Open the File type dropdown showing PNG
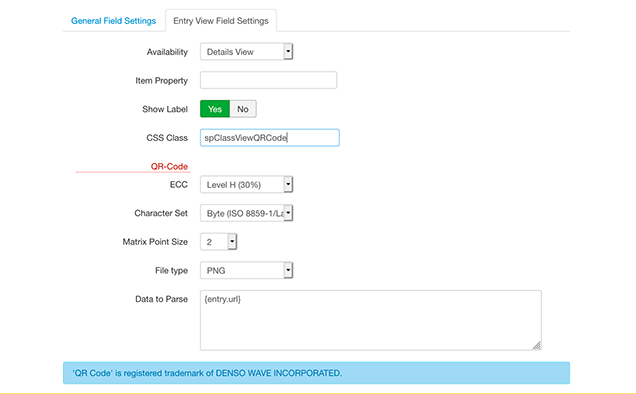 click(x=246, y=270)
